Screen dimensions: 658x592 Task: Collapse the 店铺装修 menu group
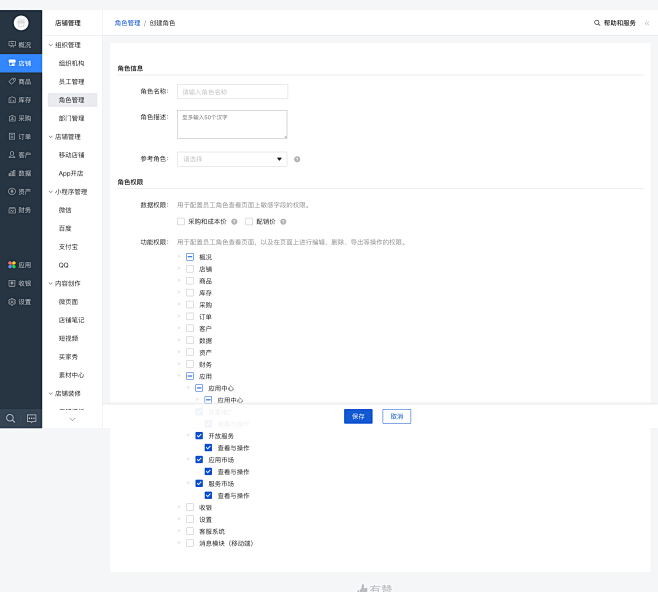(x=51, y=394)
